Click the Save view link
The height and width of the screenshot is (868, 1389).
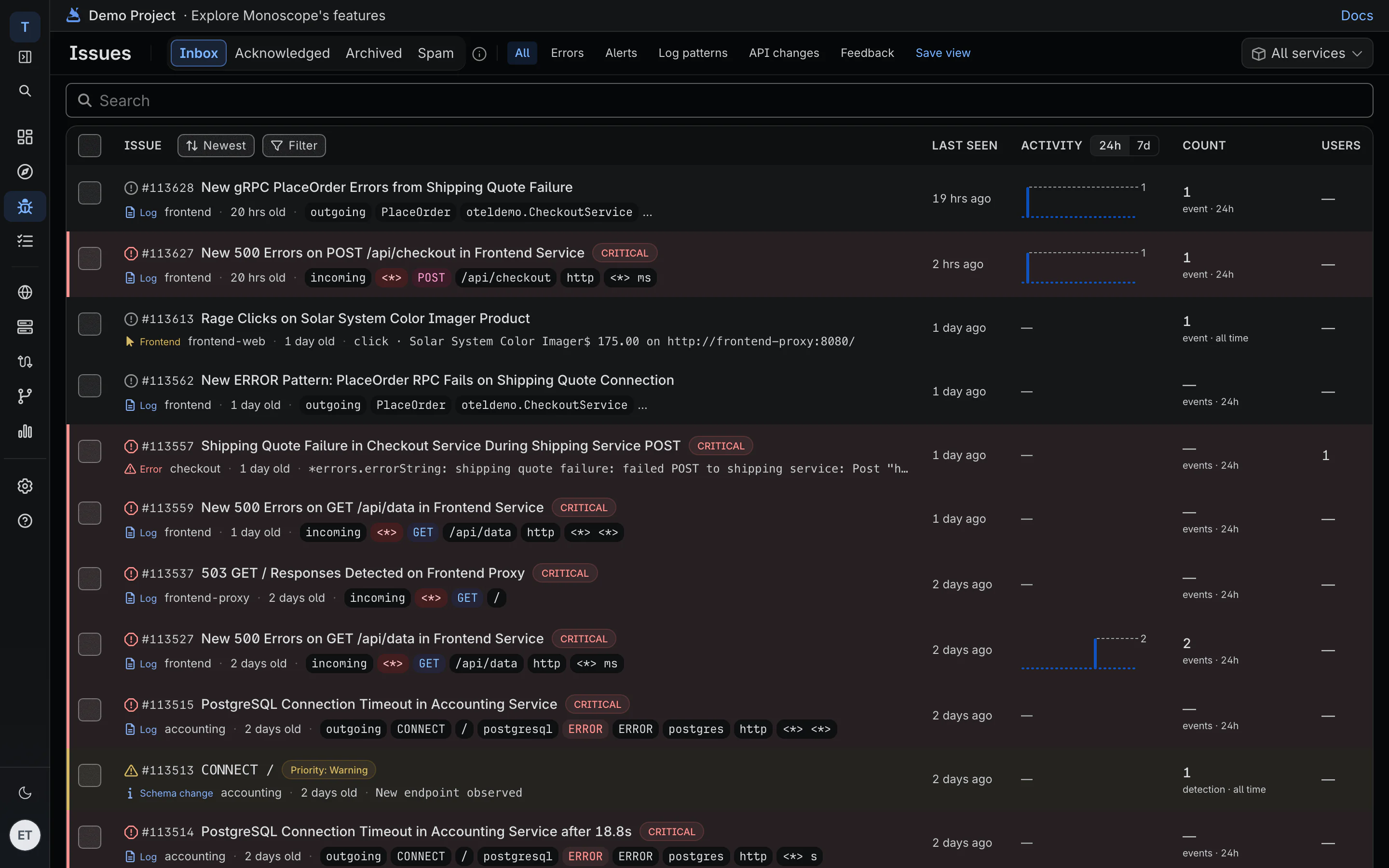[942, 53]
